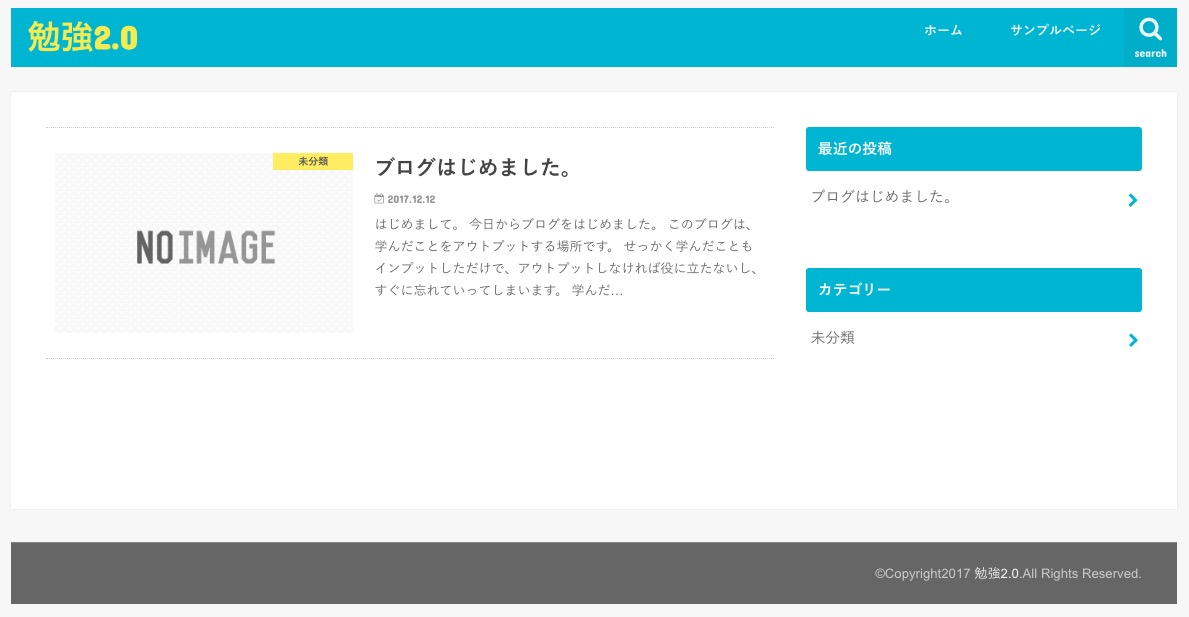1189x617 pixels.
Task: Click the 最近の投稿 widget heading
Action: pos(974,149)
